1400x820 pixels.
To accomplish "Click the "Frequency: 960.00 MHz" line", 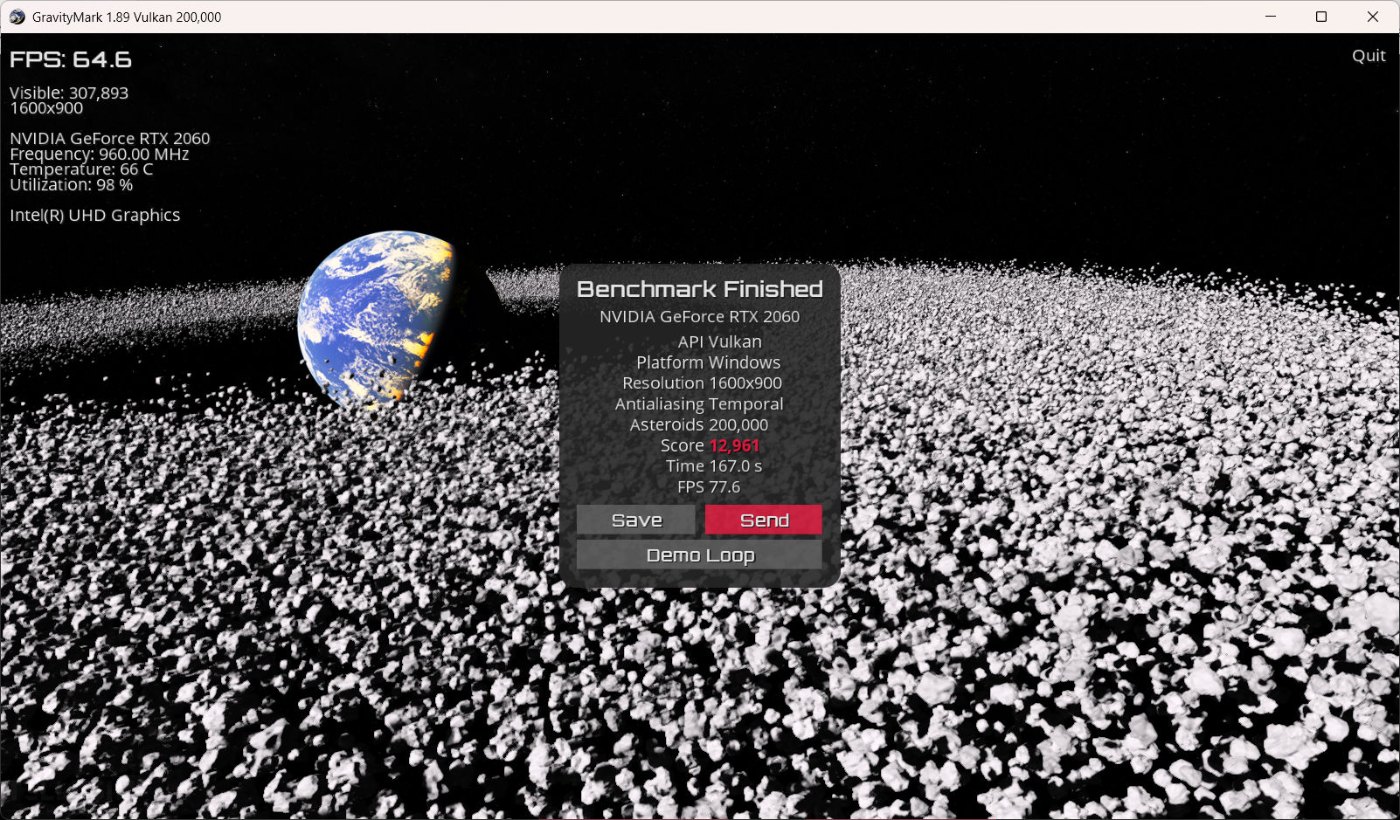I will (99, 155).
